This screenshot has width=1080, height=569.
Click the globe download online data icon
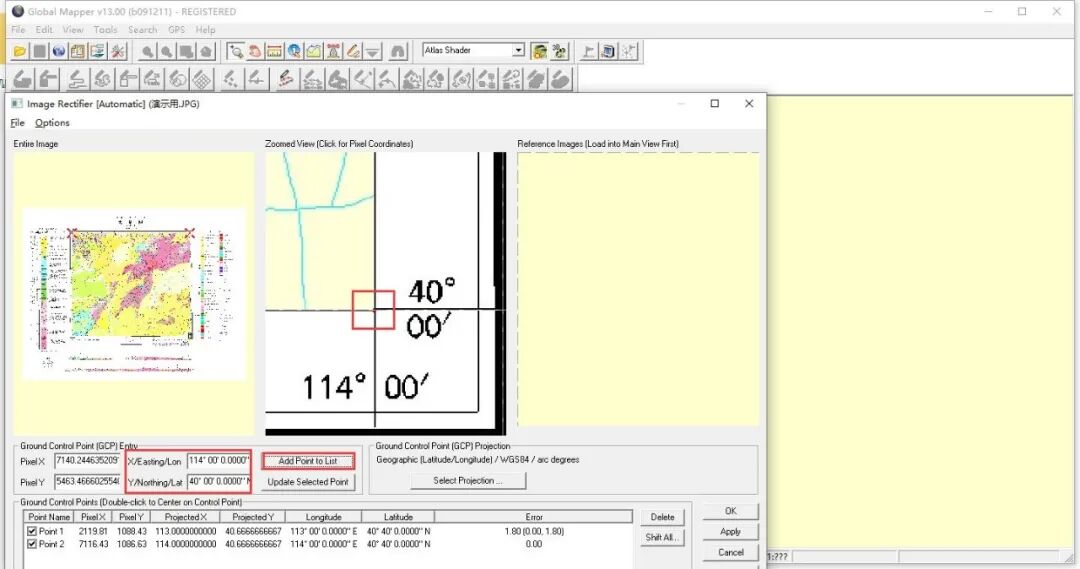(59, 51)
